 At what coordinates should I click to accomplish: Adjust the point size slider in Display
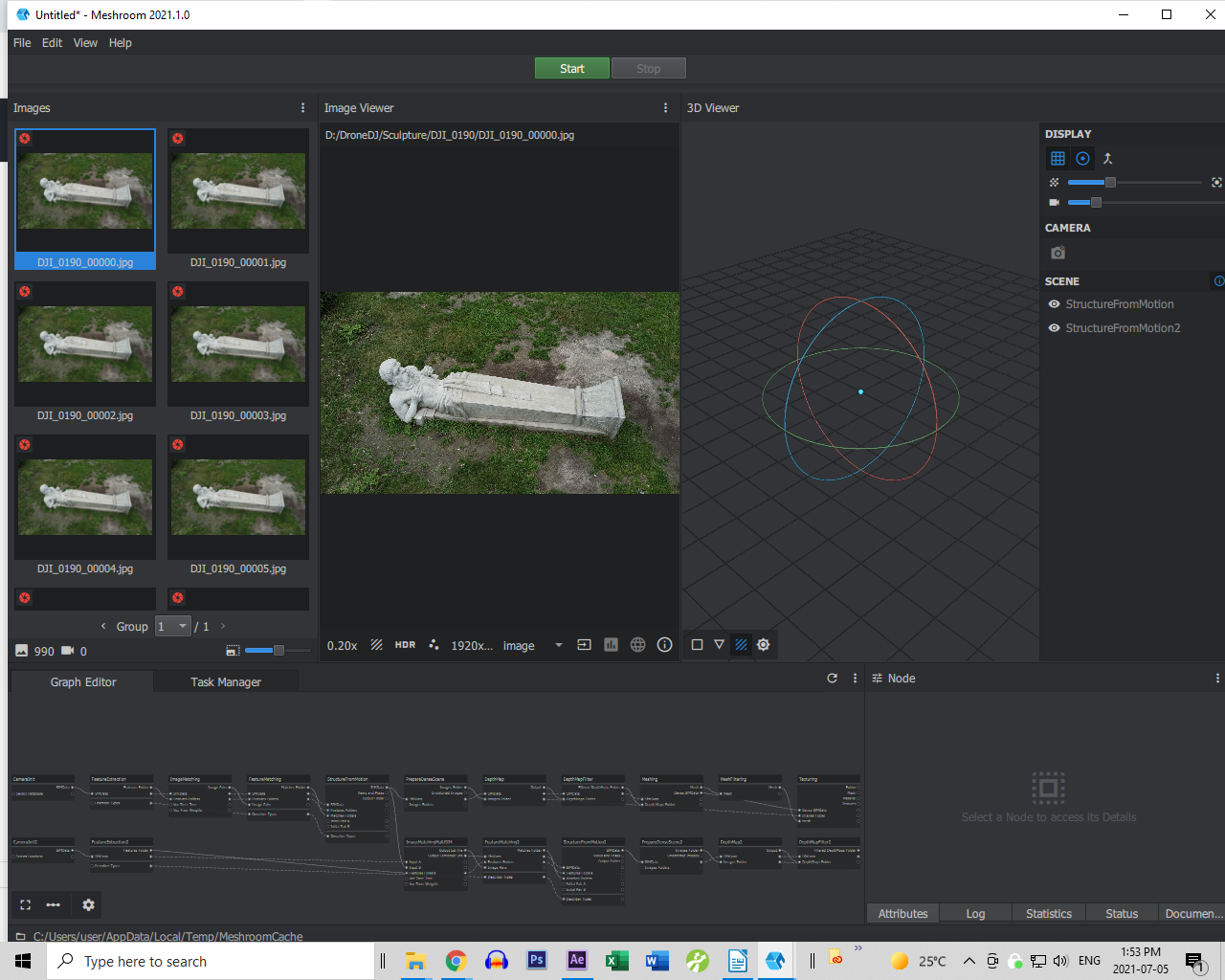(x=1110, y=182)
